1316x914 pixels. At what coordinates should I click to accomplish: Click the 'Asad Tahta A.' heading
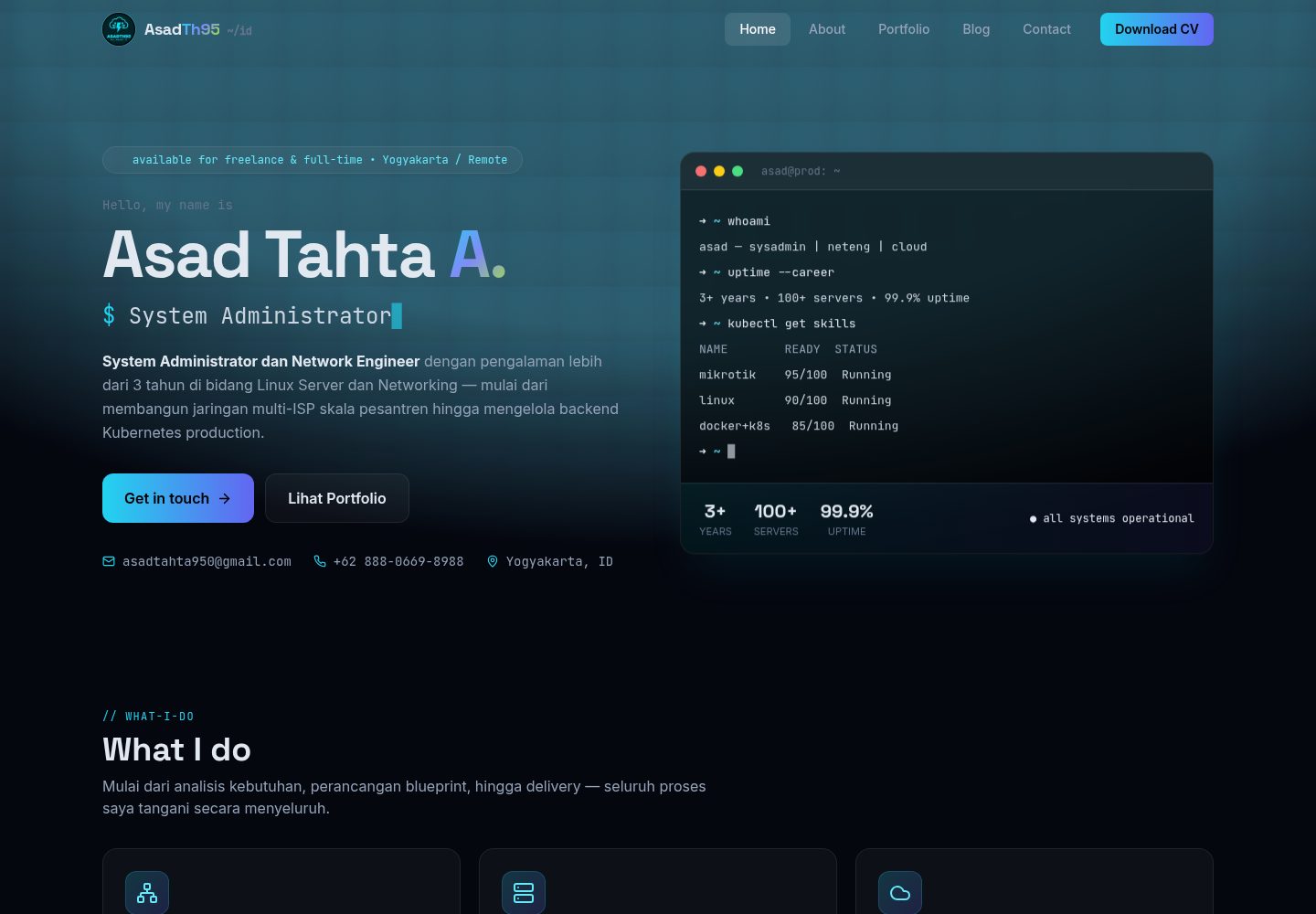(x=304, y=254)
